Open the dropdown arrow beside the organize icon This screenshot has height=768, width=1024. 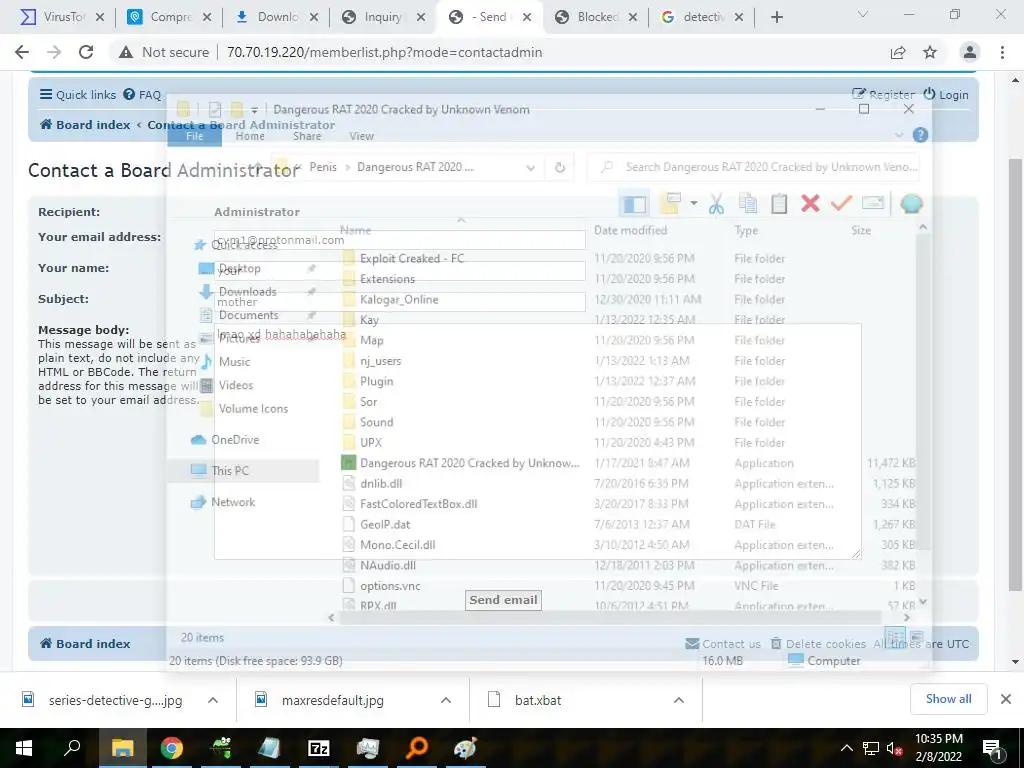tap(694, 204)
